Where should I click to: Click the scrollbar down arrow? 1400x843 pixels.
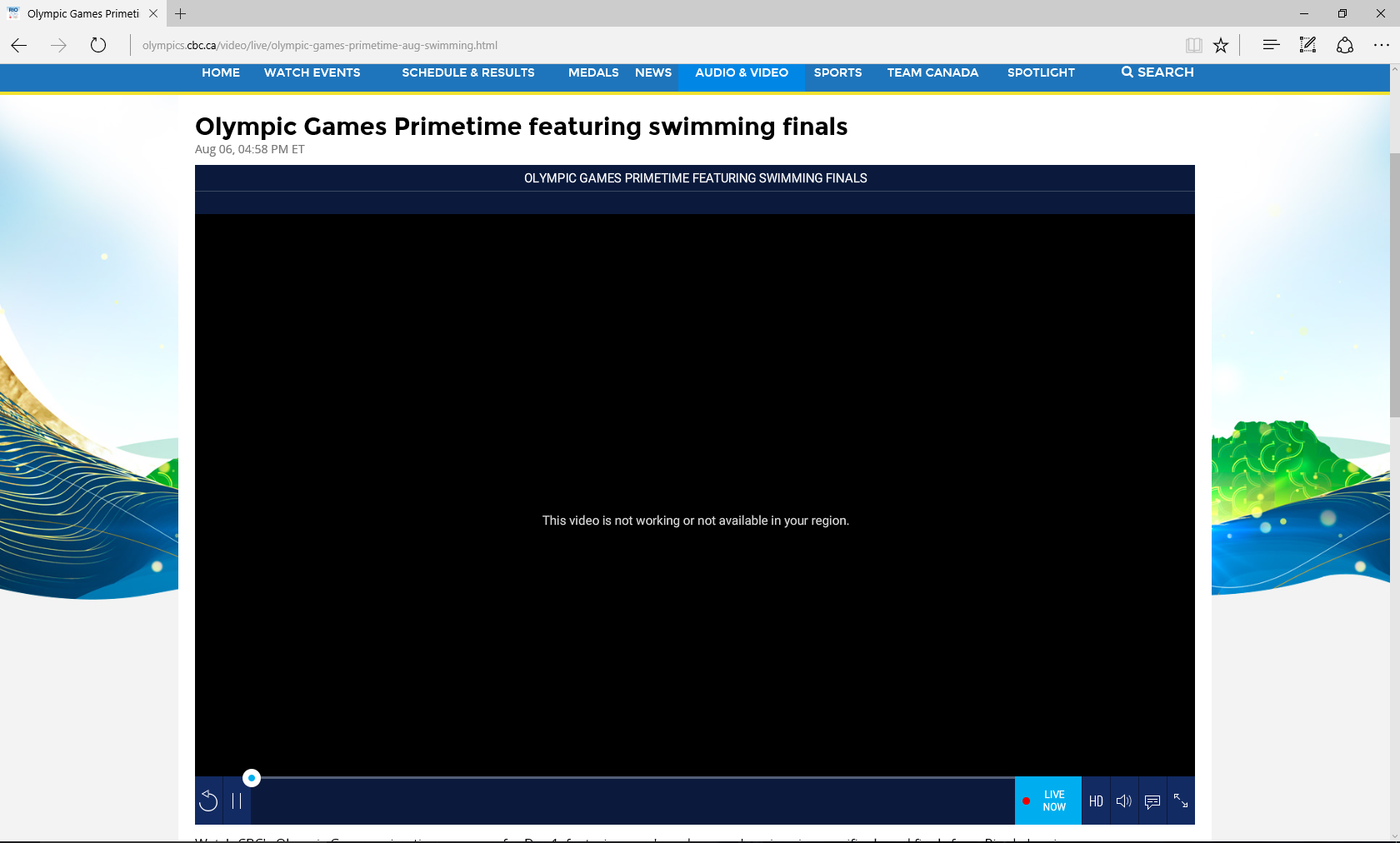click(x=1394, y=836)
